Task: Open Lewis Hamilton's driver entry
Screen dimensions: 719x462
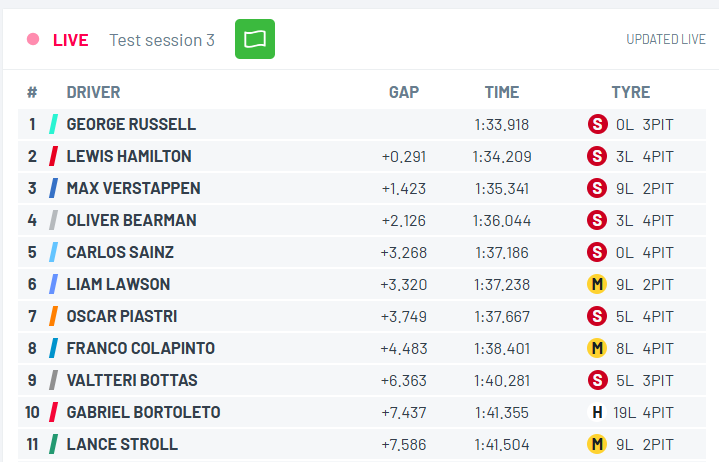Action: click(128, 156)
